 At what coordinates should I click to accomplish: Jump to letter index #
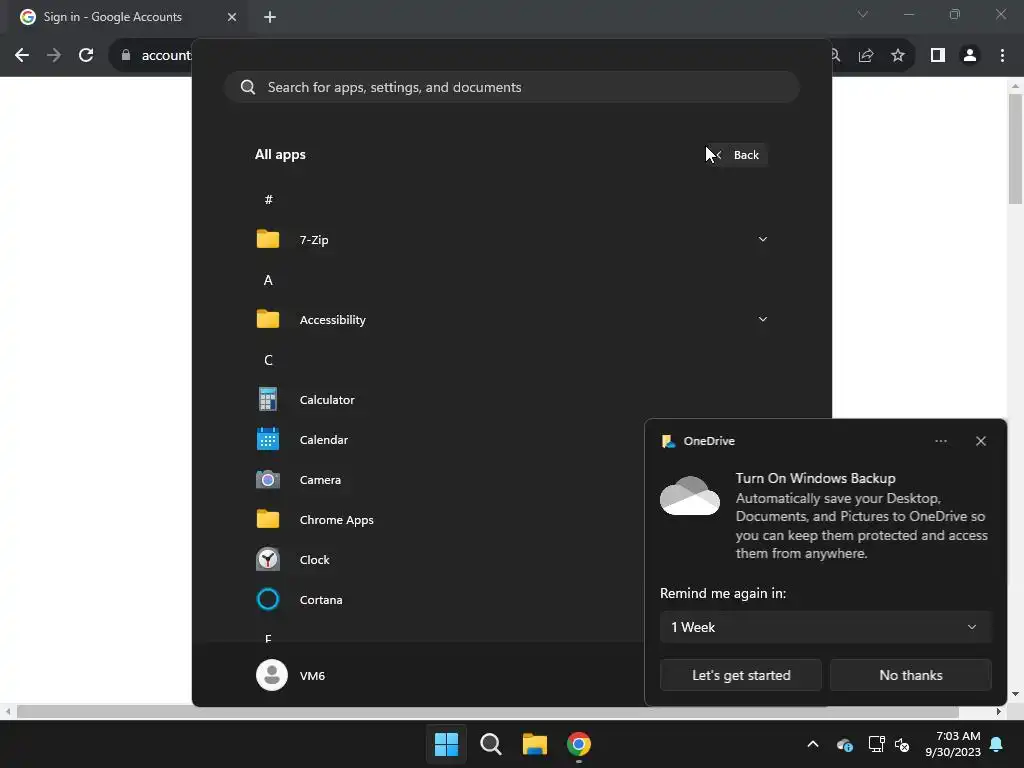268,199
